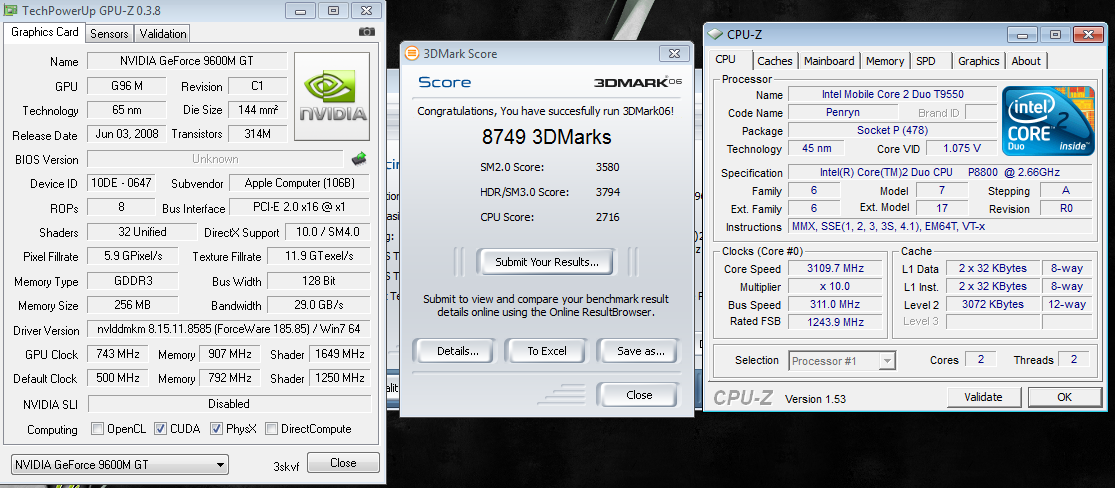The height and width of the screenshot is (488, 1115).
Task: Click the NVIDIA SLI Disabled field
Action: (229, 404)
